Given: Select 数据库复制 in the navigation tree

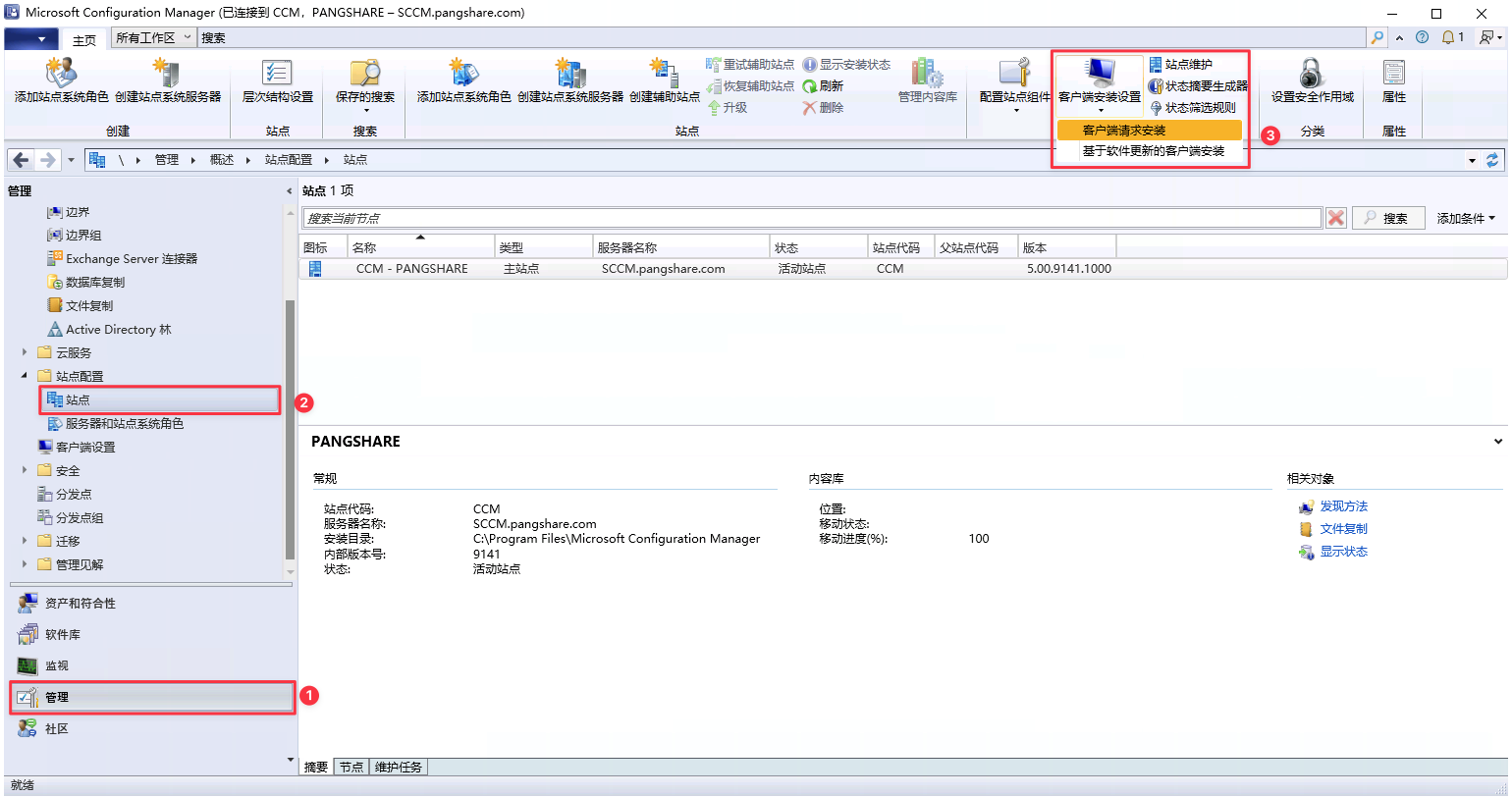Looking at the screenshot, I should click(86, 282).
